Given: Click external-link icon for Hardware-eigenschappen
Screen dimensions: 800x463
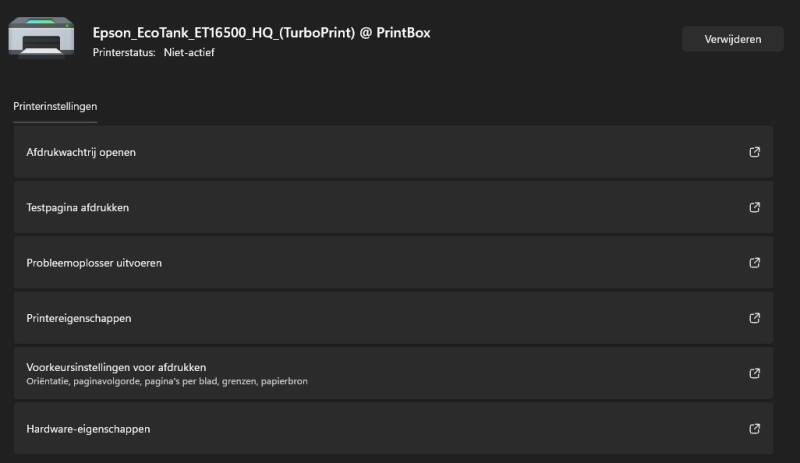Looking at the screenshot, I should coord(754,429).
